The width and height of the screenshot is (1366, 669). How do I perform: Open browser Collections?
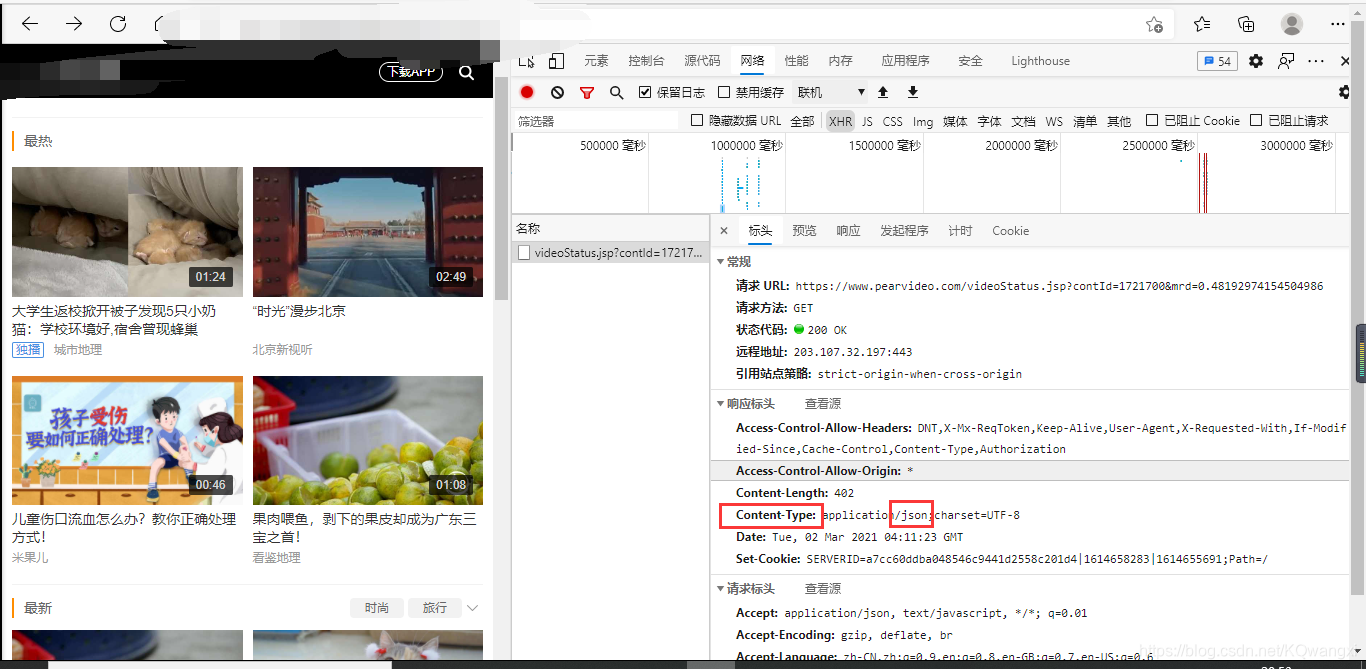coord(1246,24)
